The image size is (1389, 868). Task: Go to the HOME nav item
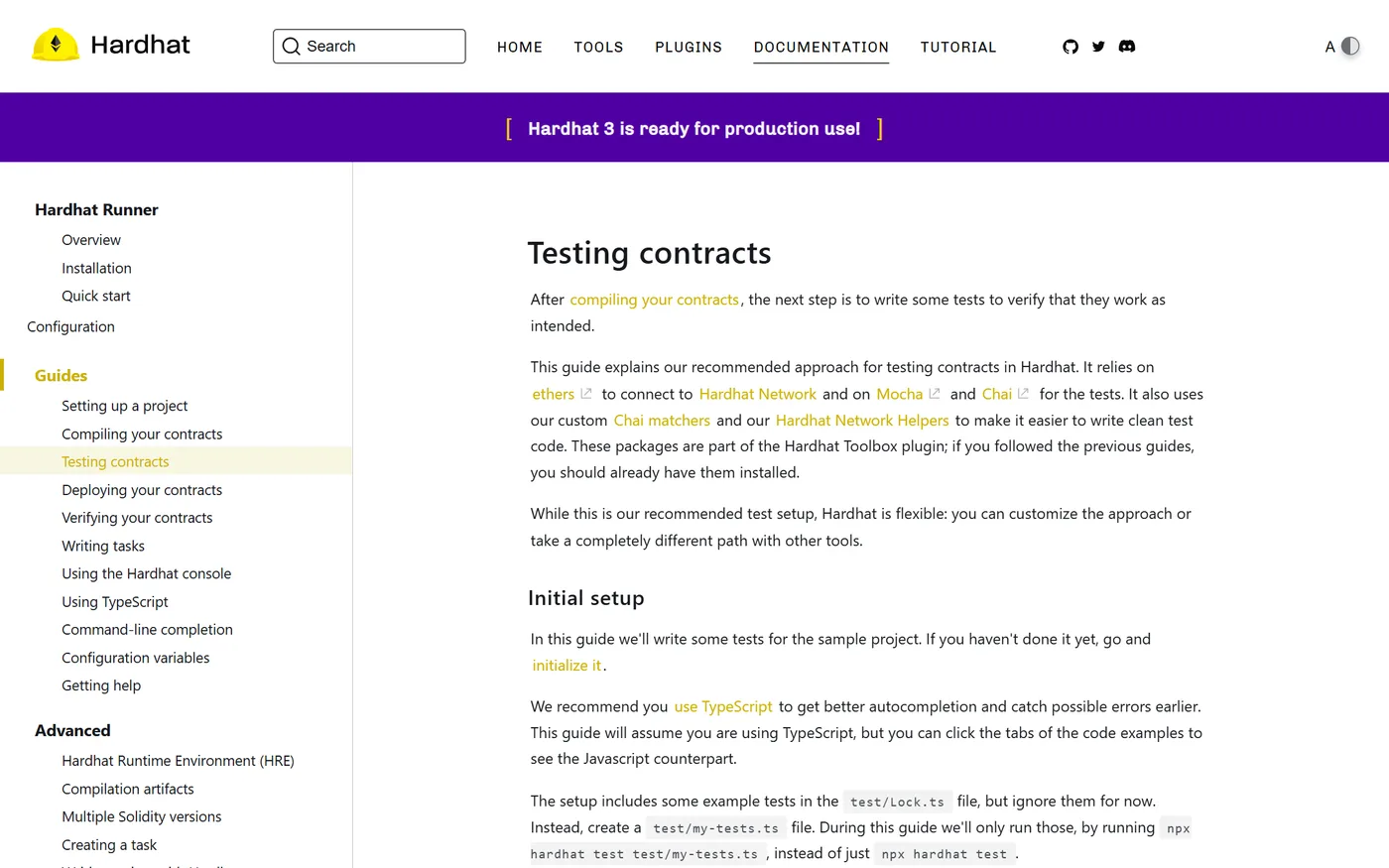pyautogui.click(x=520, y=47)
